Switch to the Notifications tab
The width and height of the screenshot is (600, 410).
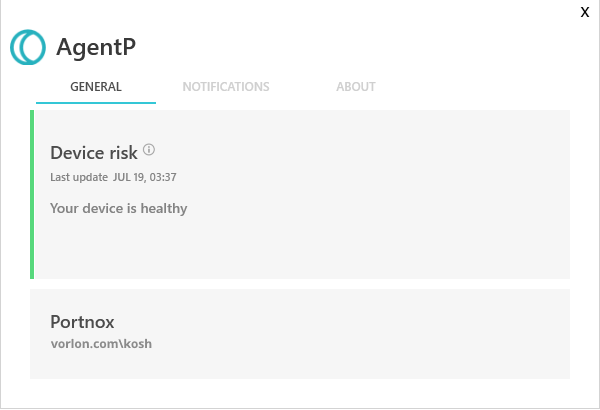226,87
